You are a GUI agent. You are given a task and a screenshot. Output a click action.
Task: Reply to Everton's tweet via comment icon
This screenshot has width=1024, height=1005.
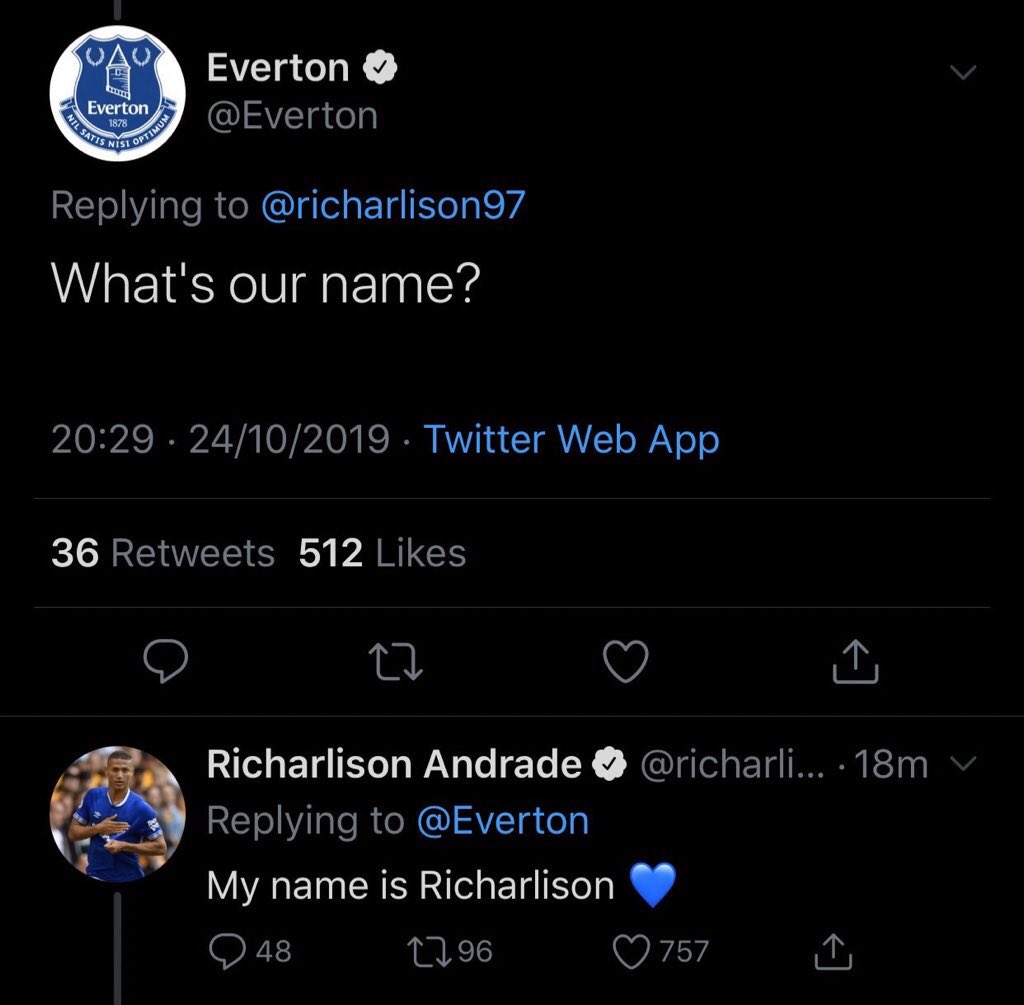pos(166,661)
